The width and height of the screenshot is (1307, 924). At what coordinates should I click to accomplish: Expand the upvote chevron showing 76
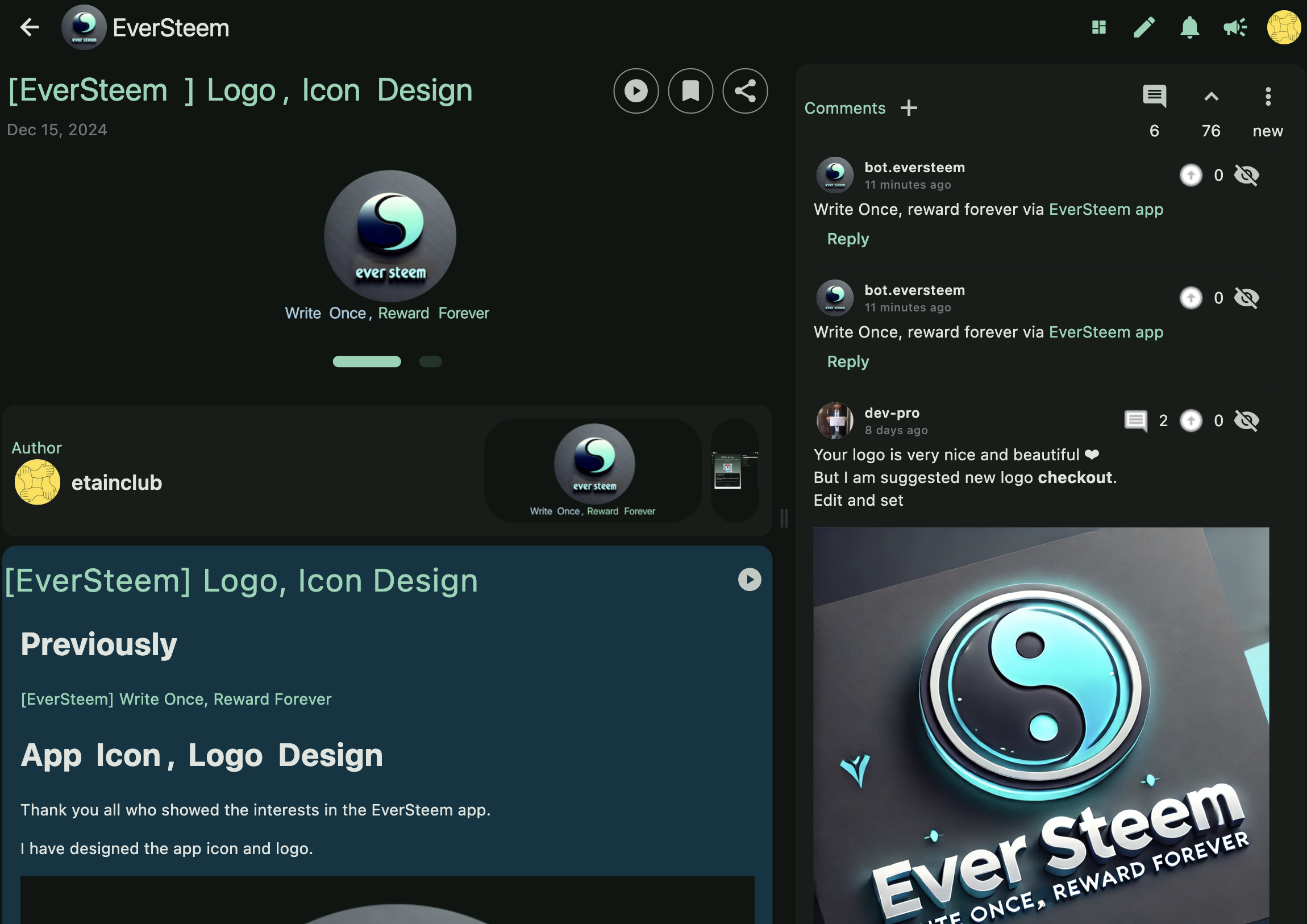point(1211,96)
